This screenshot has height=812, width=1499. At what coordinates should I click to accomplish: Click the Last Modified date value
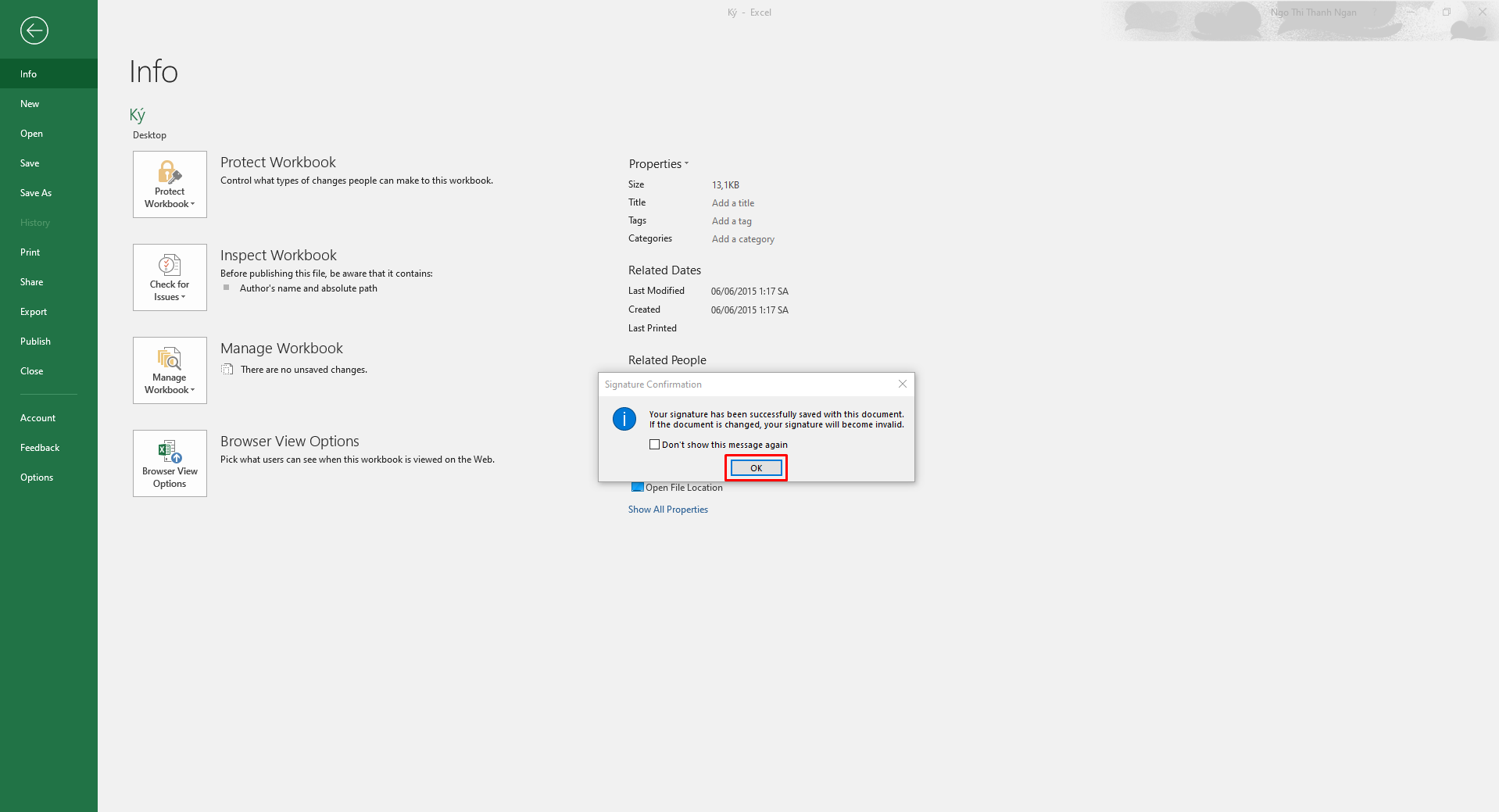(749, 292)
